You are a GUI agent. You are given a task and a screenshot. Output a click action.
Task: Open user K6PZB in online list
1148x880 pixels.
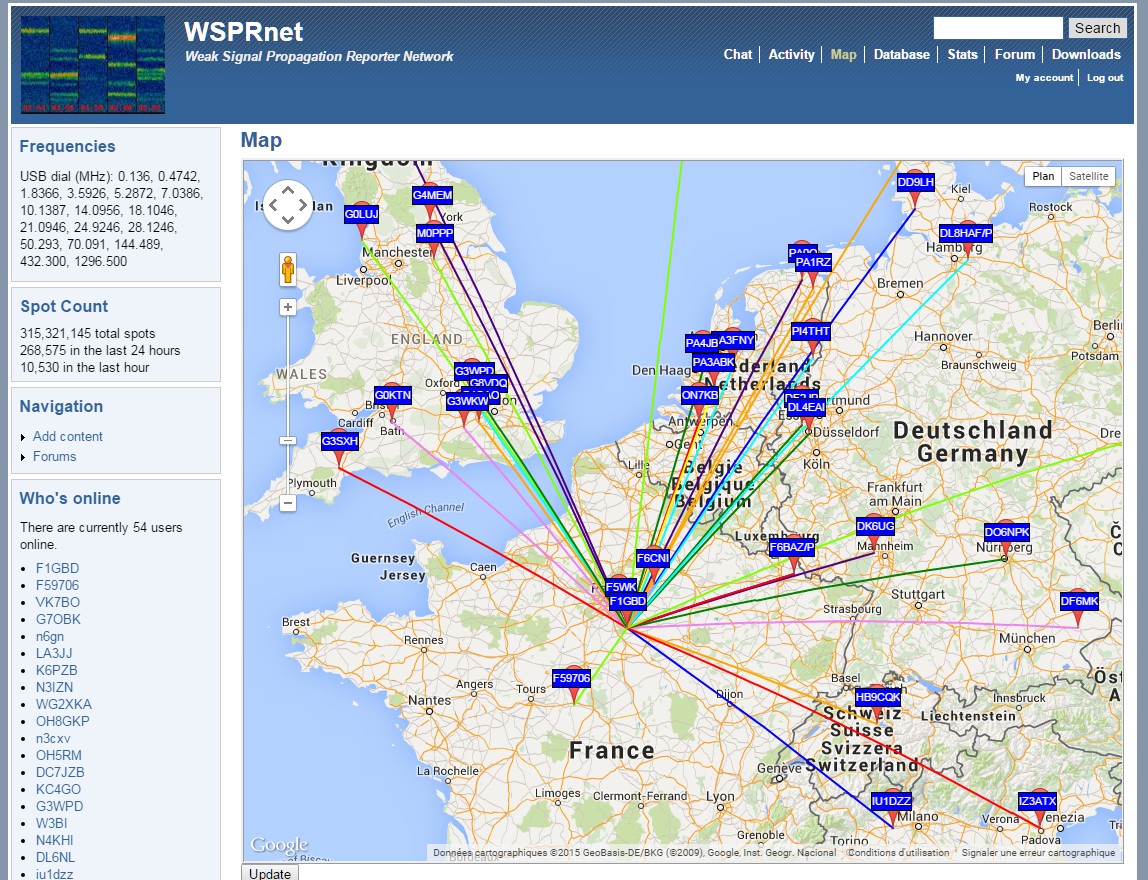(x=56, y=671)
